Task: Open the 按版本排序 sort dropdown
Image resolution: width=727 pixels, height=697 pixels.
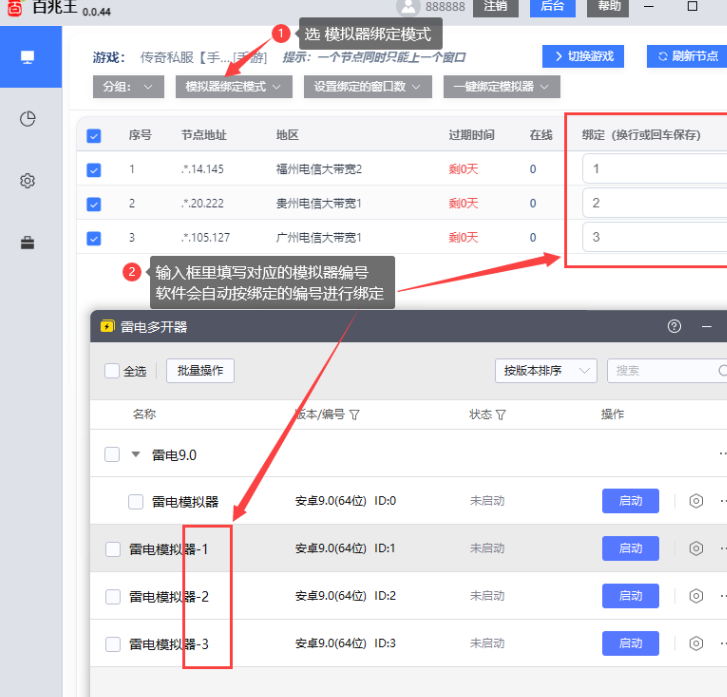Action: point(546,371)
